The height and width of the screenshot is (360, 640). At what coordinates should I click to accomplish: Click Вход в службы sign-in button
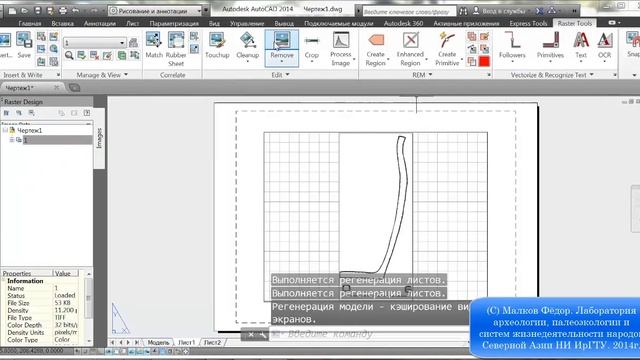point(504,11)
